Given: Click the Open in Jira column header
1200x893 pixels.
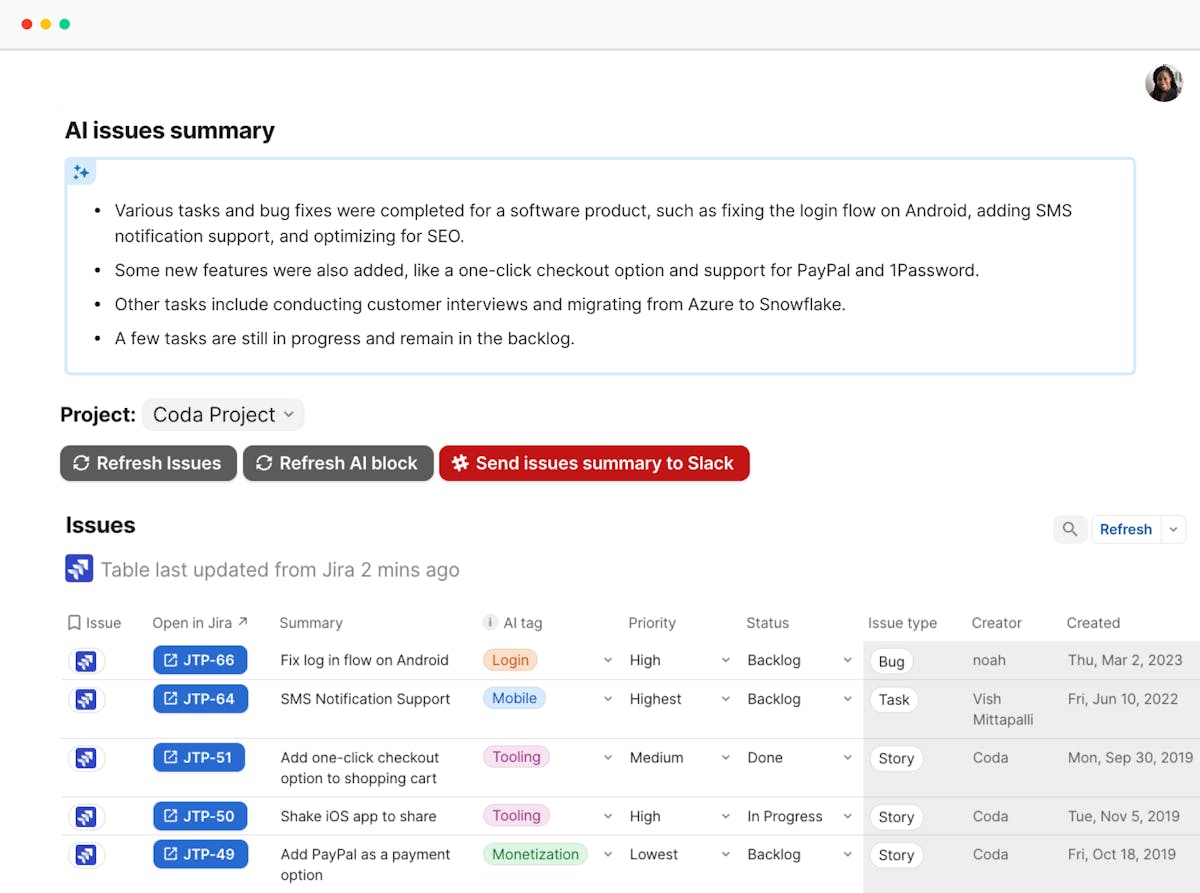Looking at the screenshot, I should coord(200,622).
